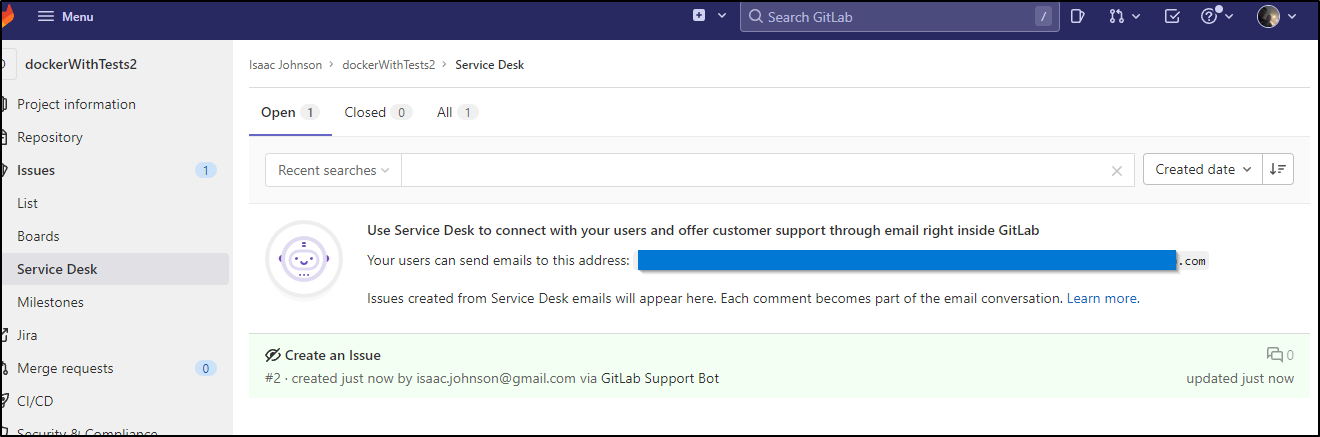
Task: Click into the issue filter search box
Action: pos(750,170)
